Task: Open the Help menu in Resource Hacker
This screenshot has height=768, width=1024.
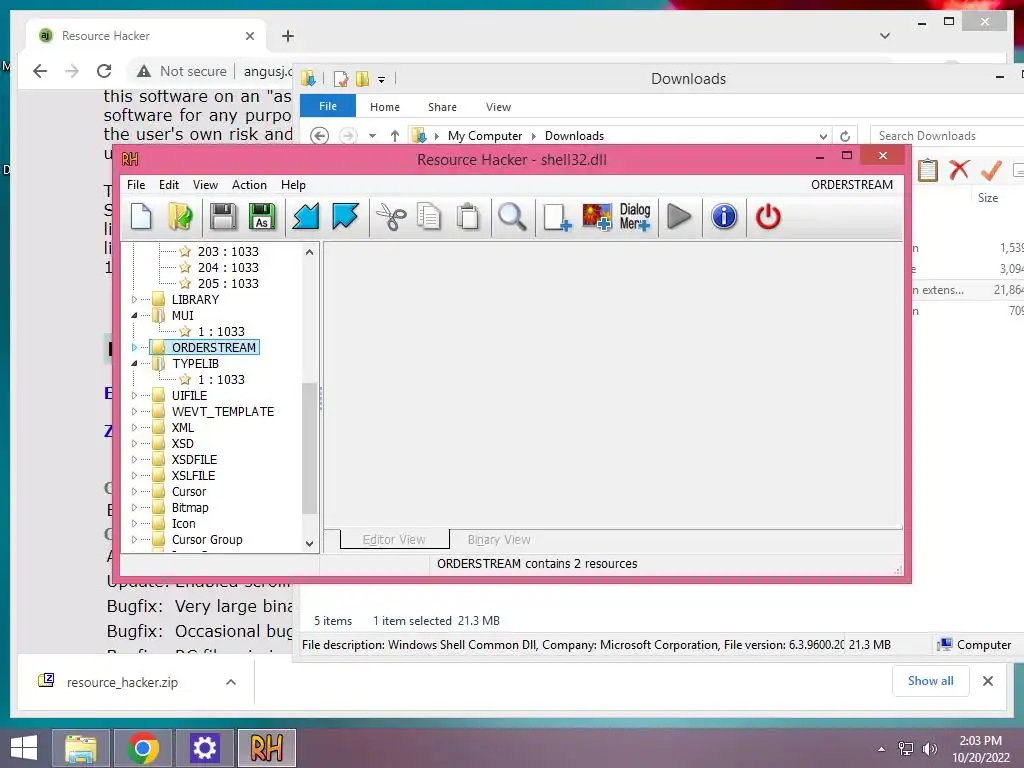Action: click(293, 185)
